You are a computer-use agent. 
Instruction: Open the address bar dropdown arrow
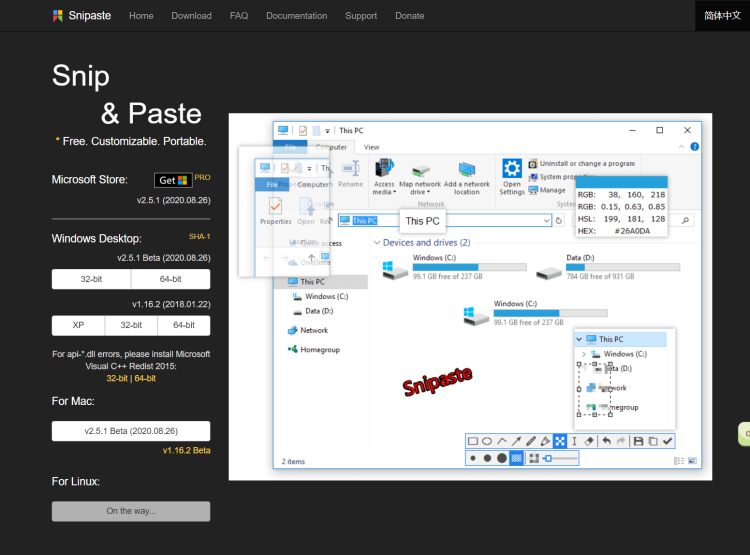pyautogui.click(x=547, y=221)
